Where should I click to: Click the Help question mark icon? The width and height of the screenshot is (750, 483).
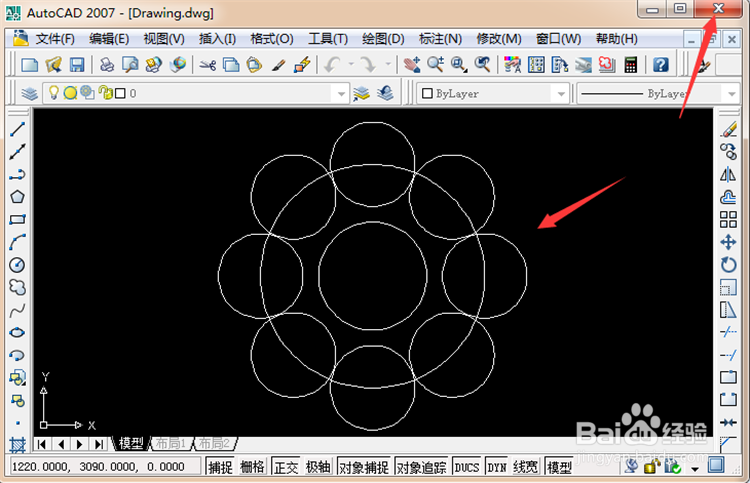661,65
